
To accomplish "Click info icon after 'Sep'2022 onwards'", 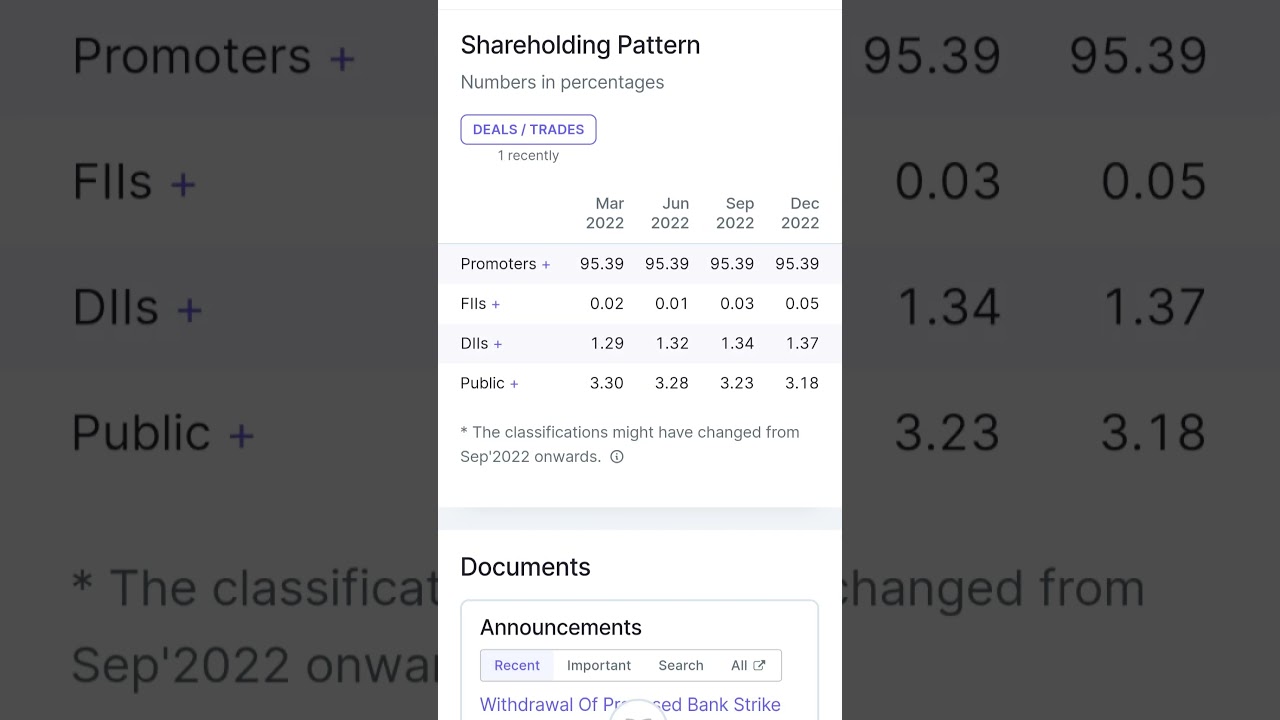I will click(617, 457).
